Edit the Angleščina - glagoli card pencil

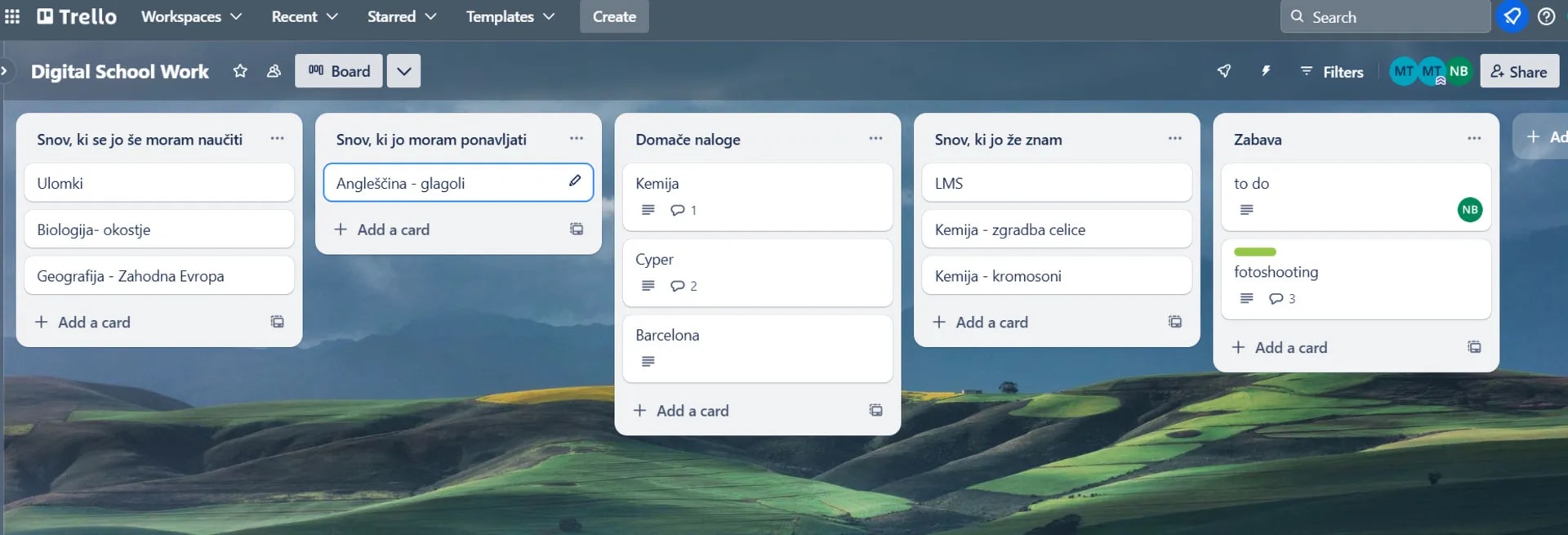575,181
